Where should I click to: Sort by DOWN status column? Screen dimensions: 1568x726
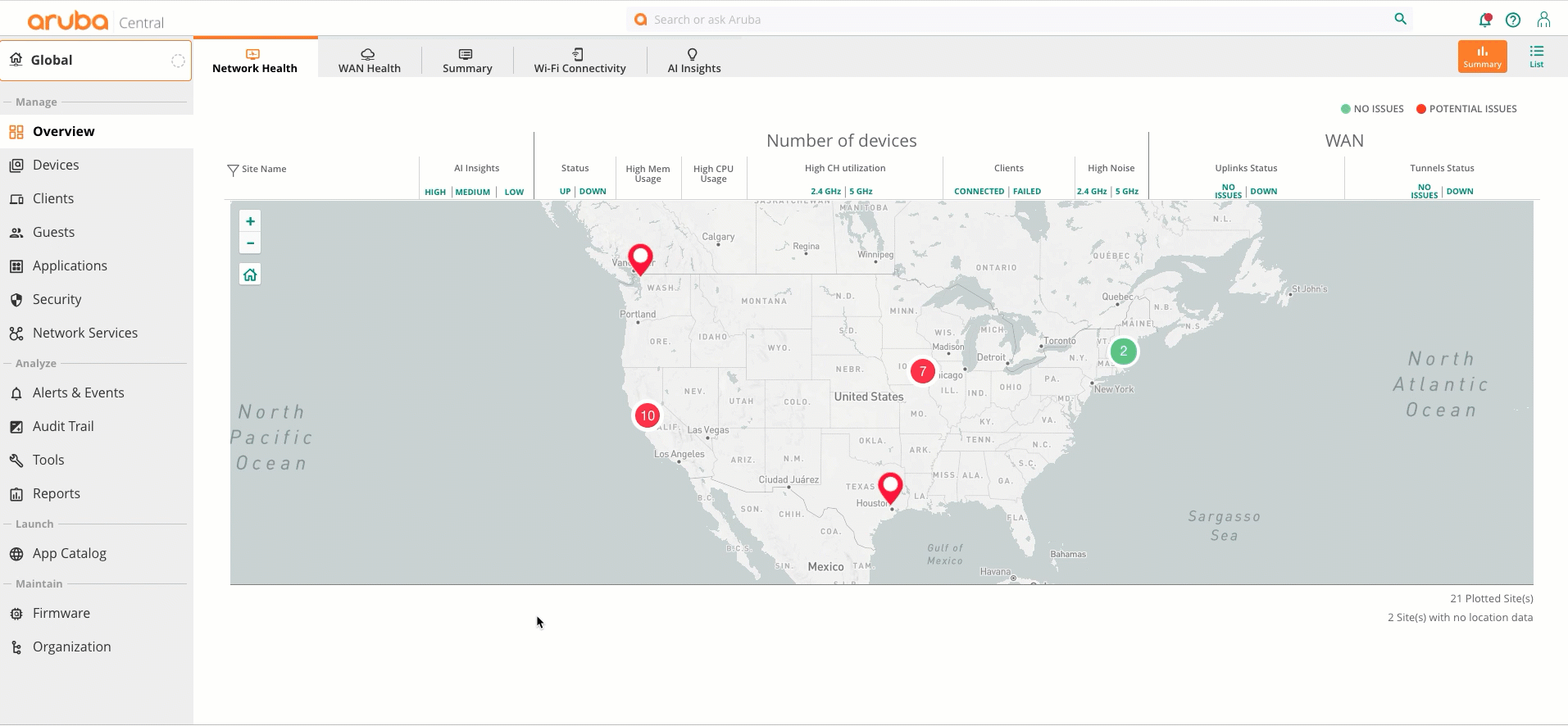pyautogui.click(x=593, y=191)
